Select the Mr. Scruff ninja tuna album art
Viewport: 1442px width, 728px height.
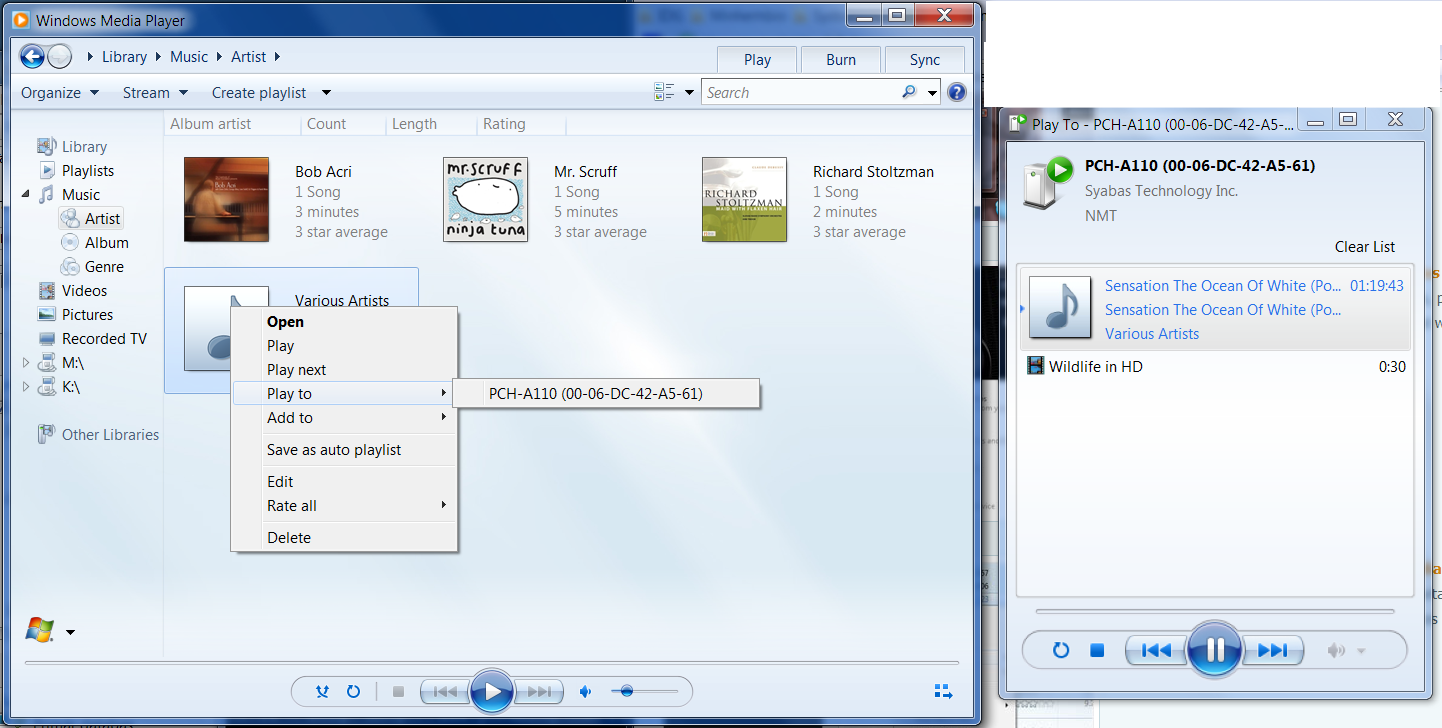[485, 200]
